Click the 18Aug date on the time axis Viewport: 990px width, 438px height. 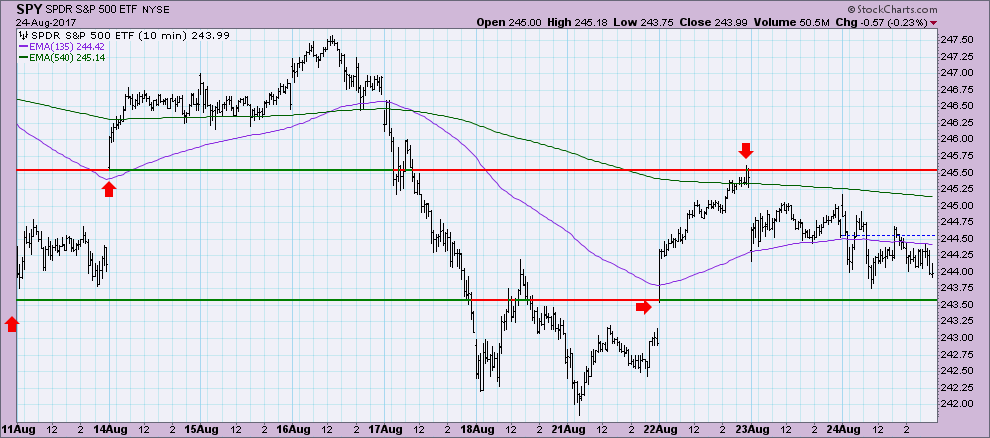pyautogui.click(x=477, y=429)
